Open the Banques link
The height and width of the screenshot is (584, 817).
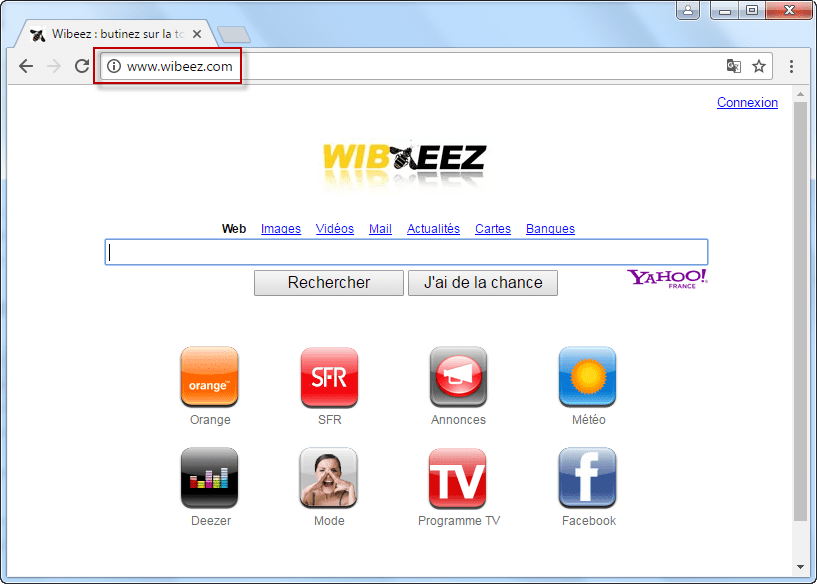(550, 229)
